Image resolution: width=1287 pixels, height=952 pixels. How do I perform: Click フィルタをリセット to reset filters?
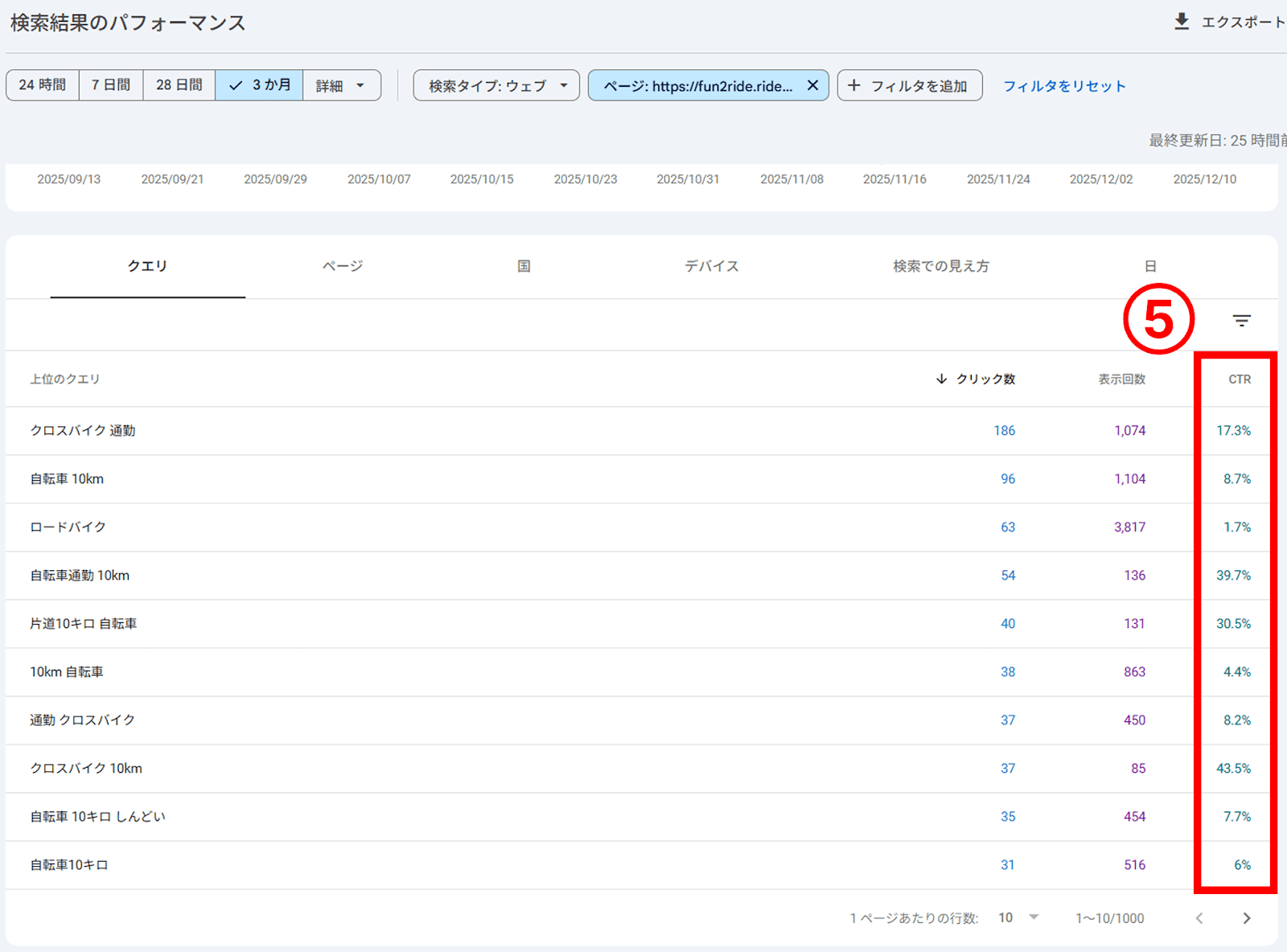pyautogui.click(x=1063, y=86)
